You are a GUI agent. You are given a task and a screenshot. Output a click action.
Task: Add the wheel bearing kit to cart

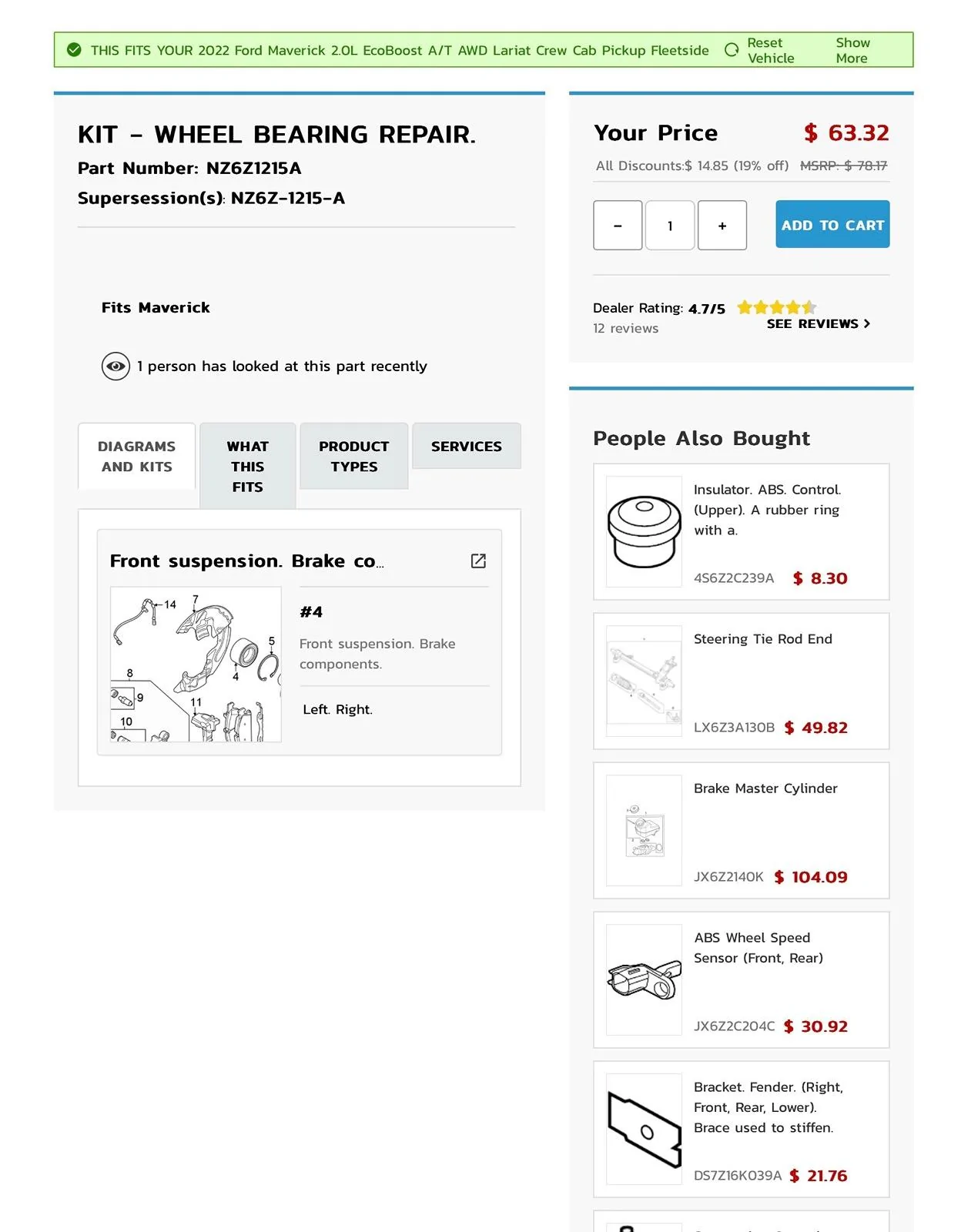coord(832,225)
